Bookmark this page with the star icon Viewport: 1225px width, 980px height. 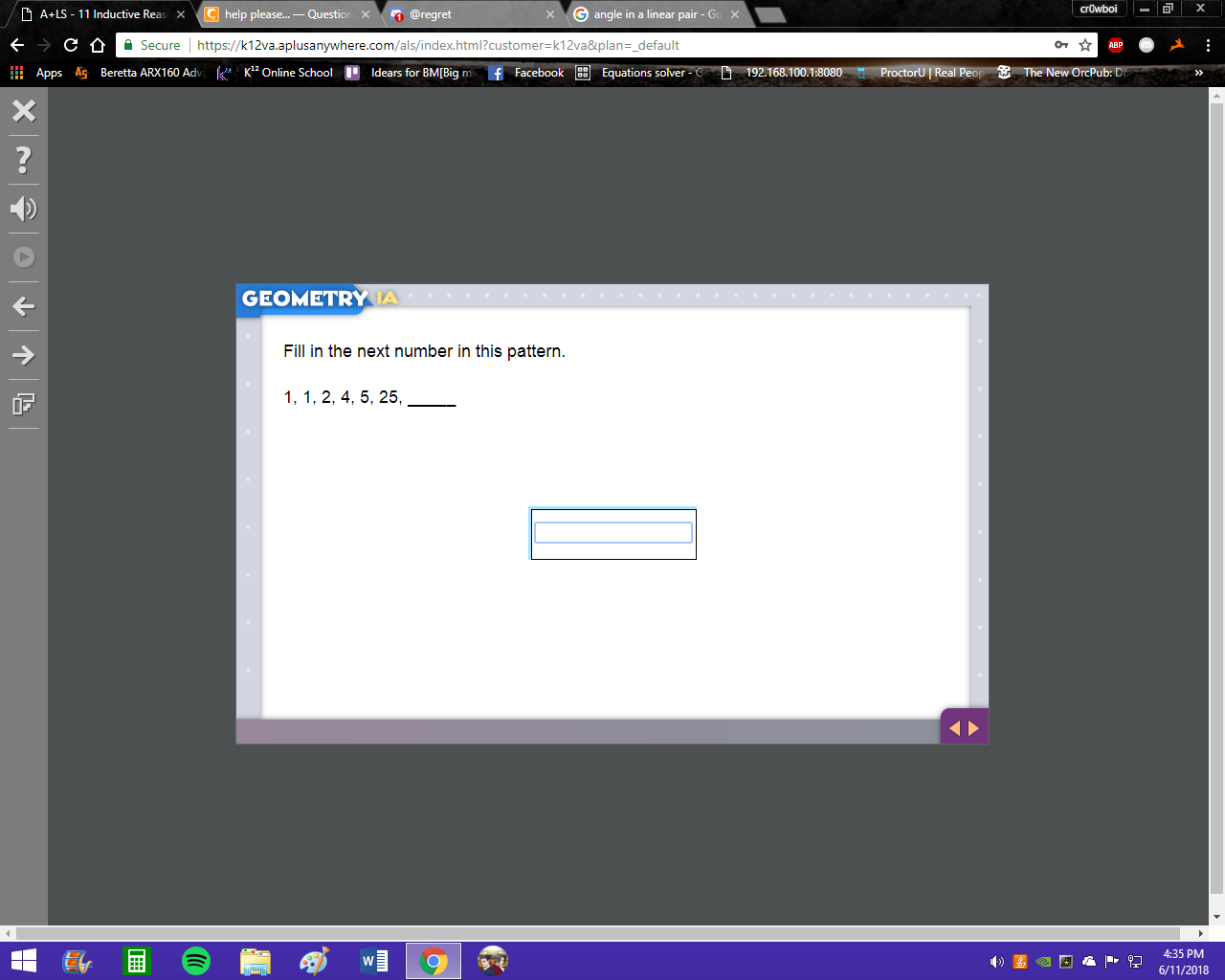coord(1085,45)
